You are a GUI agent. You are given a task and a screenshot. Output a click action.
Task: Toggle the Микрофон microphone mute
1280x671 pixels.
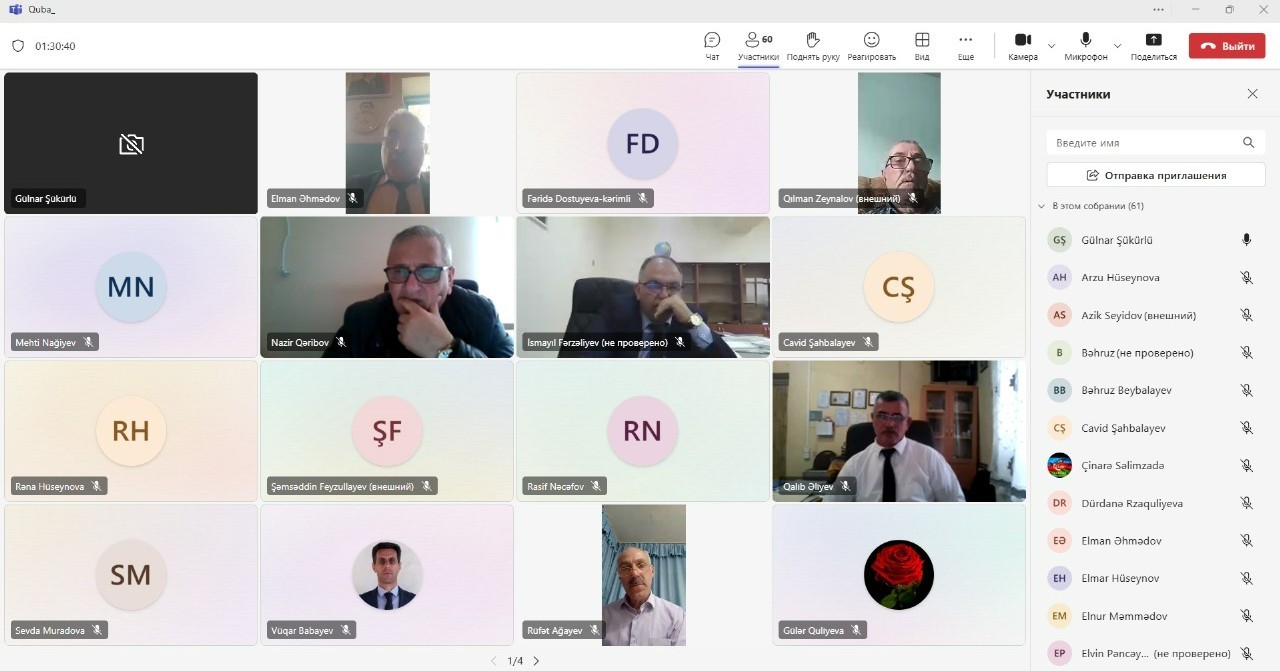[x=1086, y=40]
